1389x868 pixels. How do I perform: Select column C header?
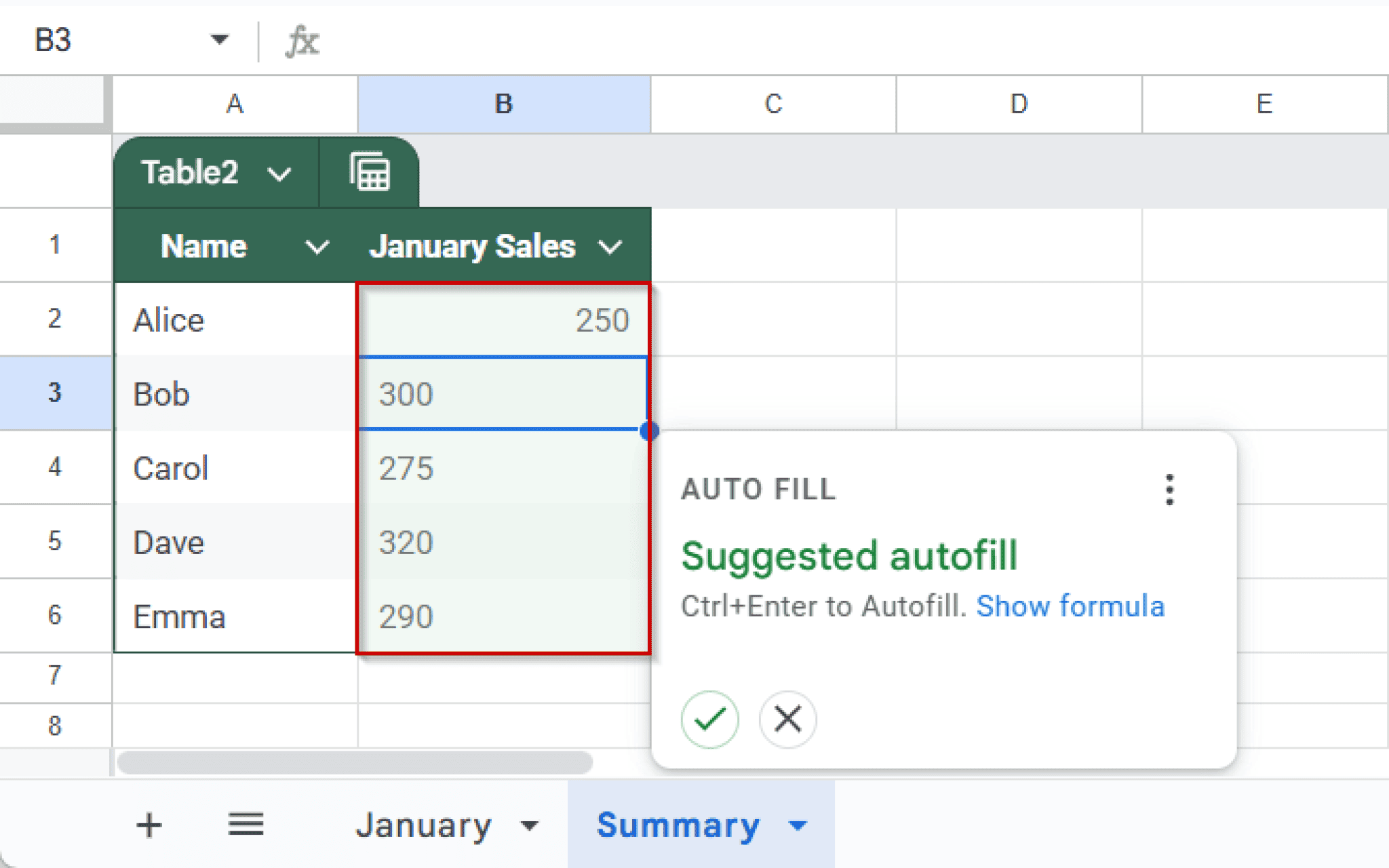point(773,104)
